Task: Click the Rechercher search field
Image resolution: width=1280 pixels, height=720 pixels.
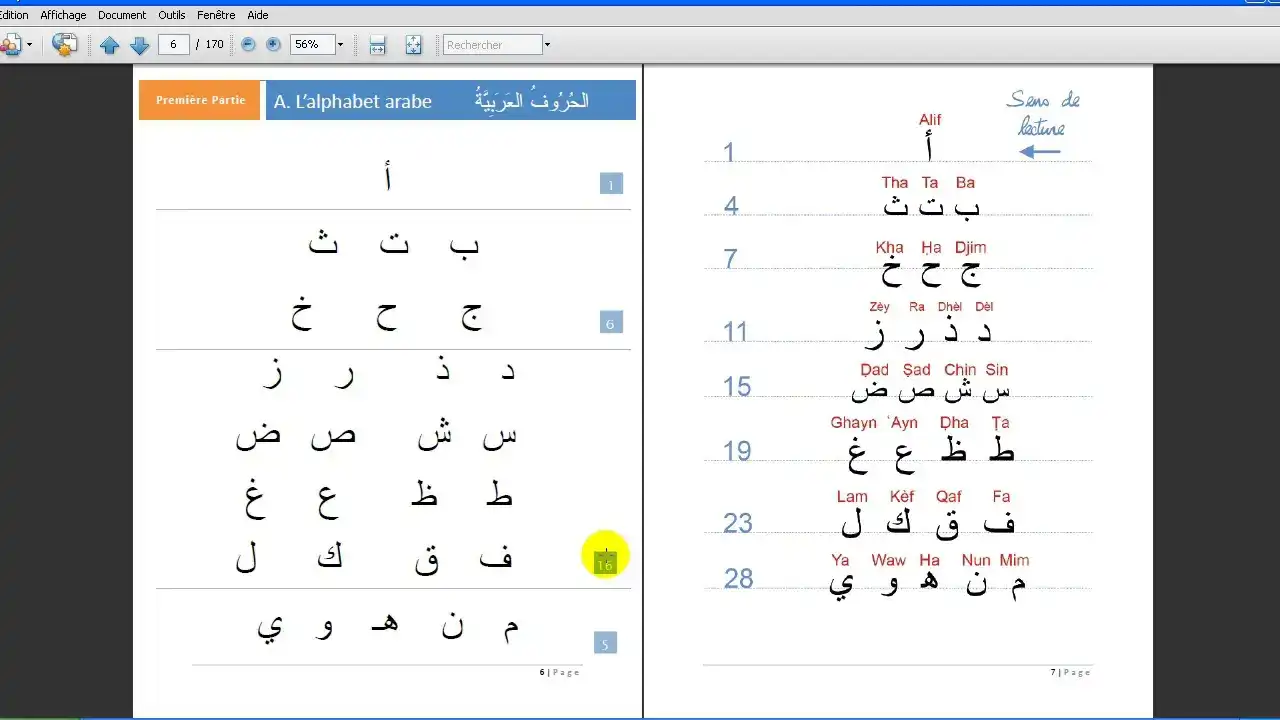Action: tap(493, 45)
